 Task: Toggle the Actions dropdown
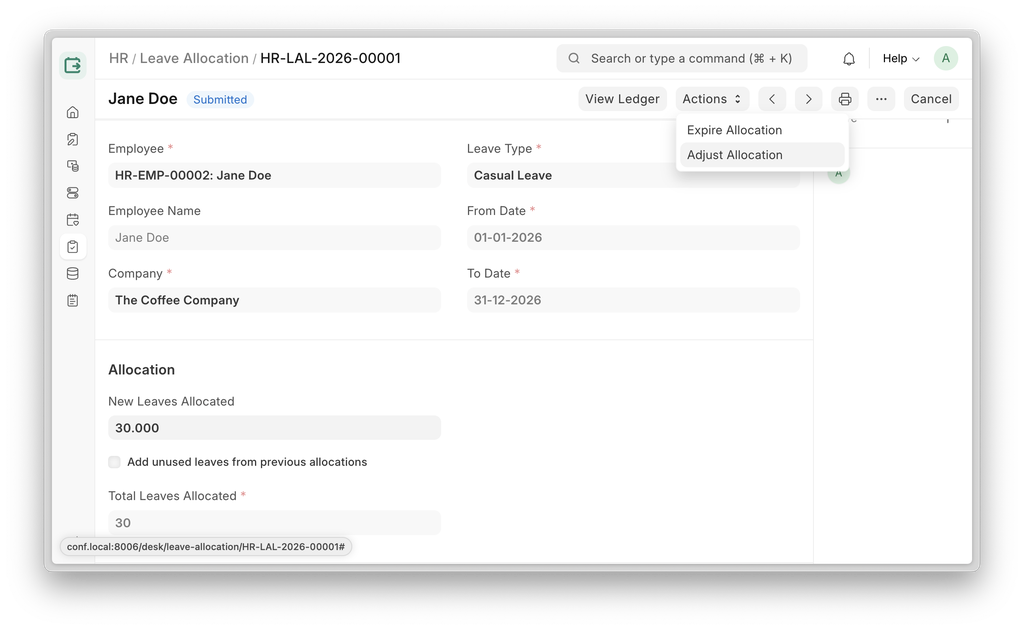[x=712, y=99]
